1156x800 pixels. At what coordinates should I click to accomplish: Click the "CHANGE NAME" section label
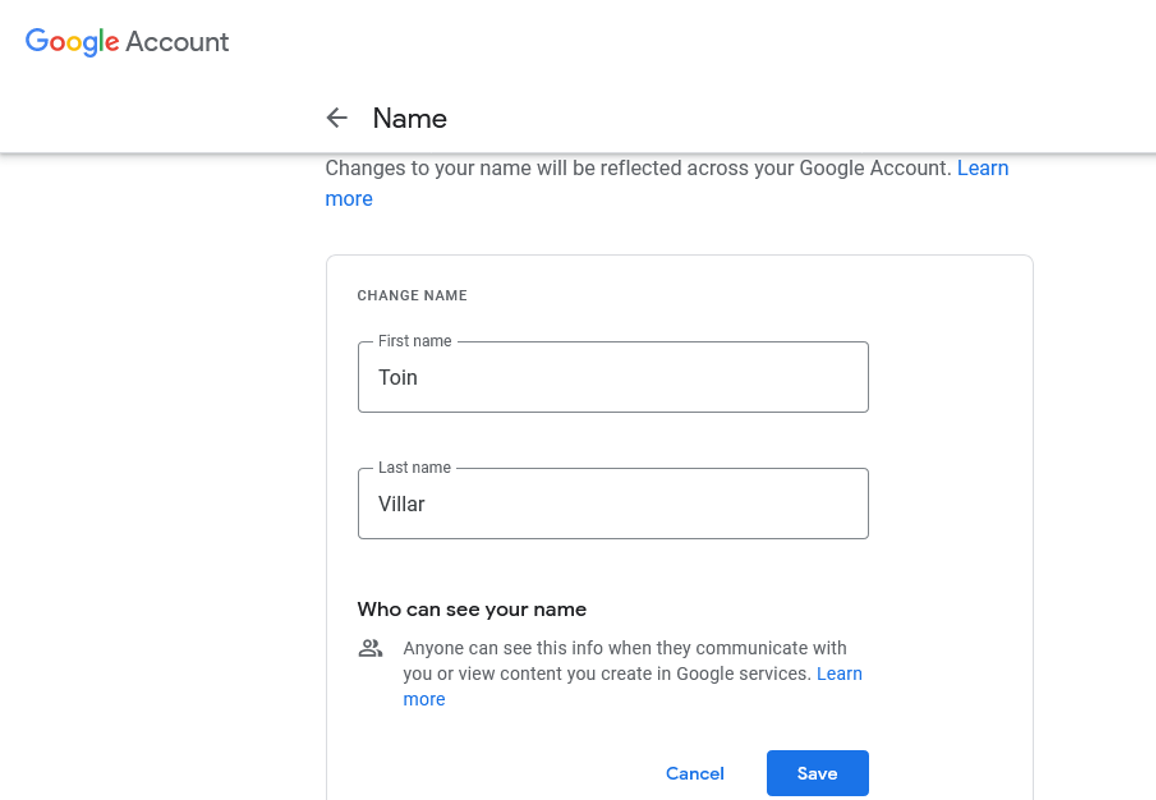pyautogui.click(x=412, y=295)
